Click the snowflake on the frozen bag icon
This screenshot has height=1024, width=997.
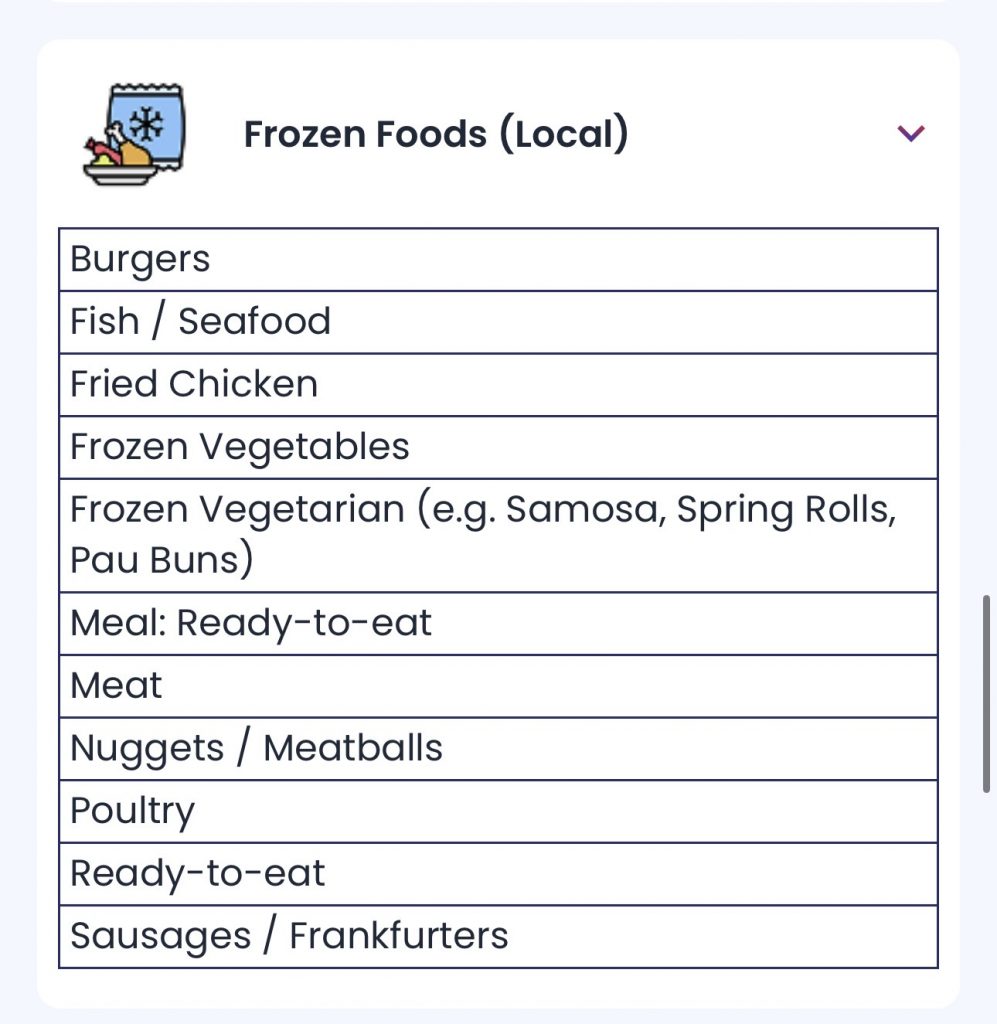click(x=148, y=124)
